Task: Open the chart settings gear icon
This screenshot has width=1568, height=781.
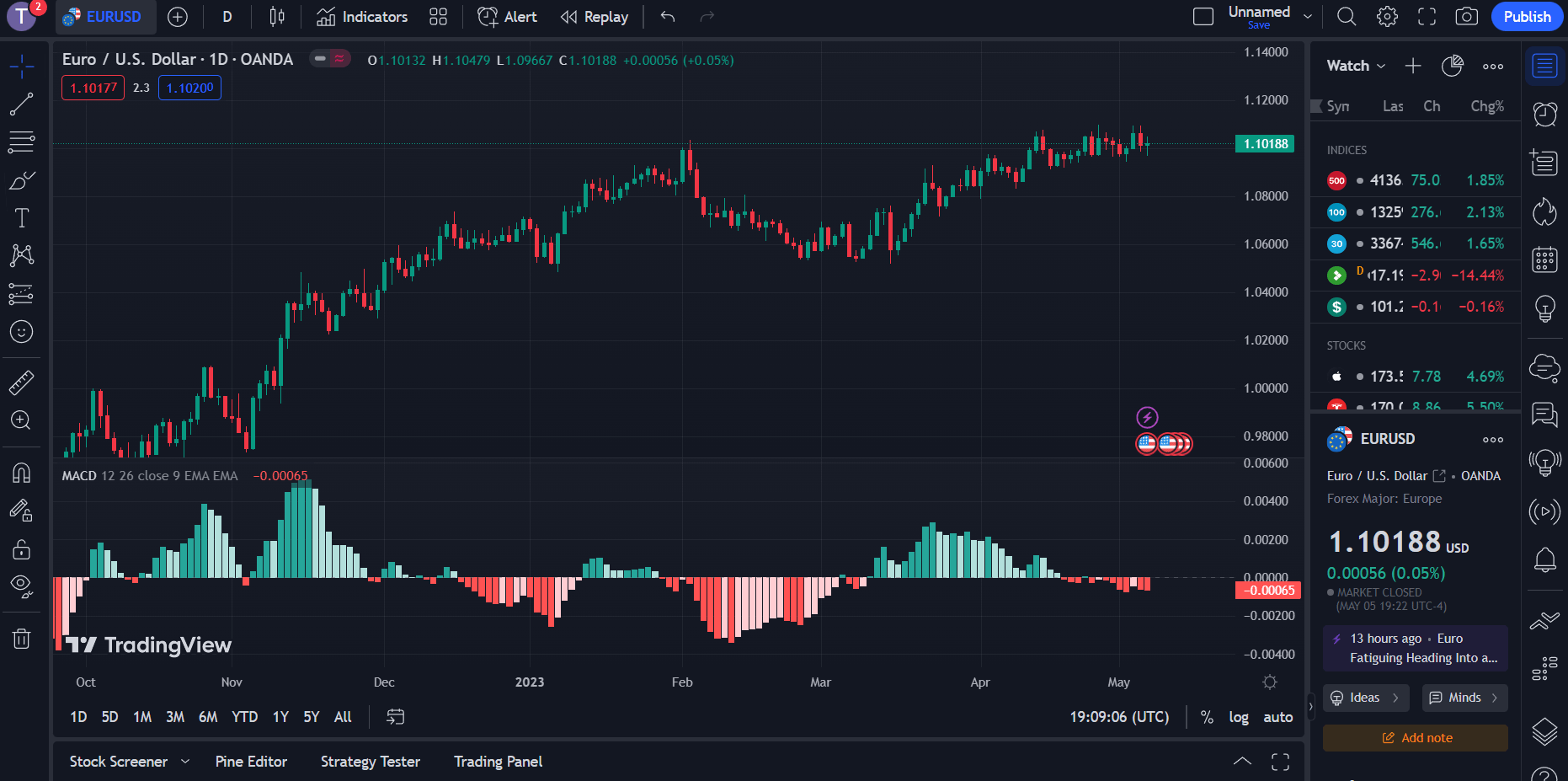Action: tap(1387, 17)
